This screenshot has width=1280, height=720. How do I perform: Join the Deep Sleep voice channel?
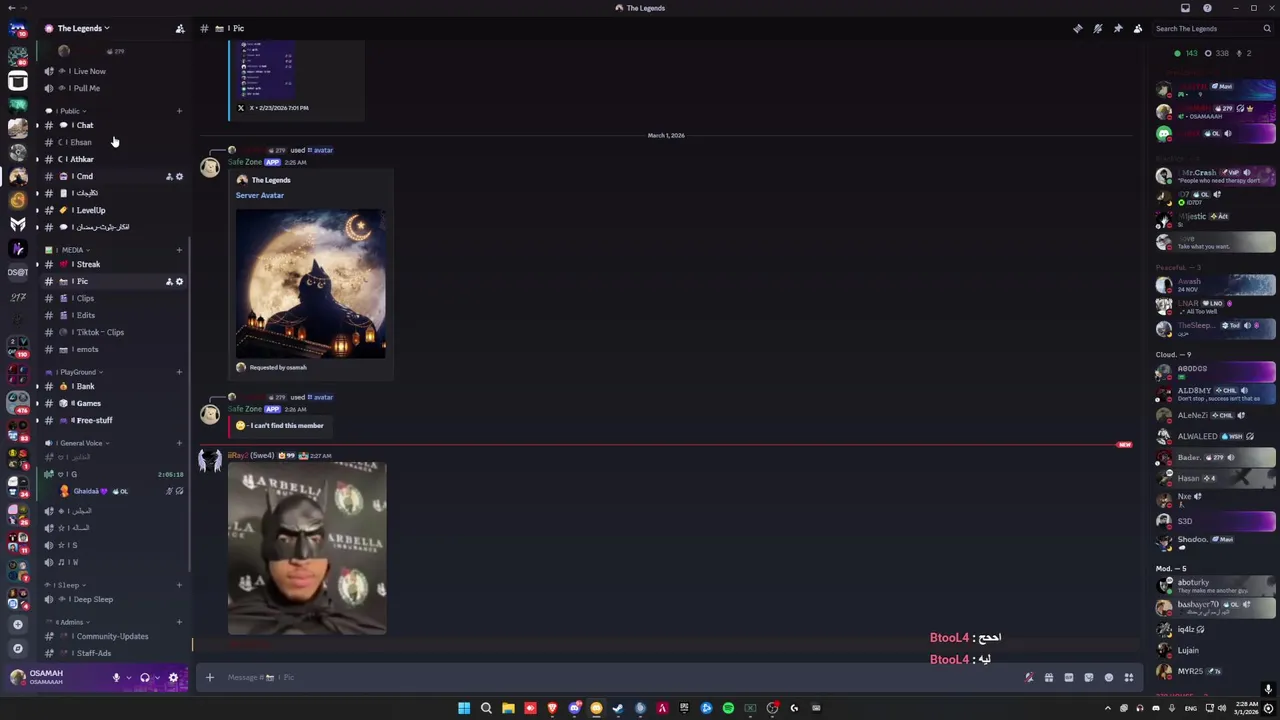(113, 599)
